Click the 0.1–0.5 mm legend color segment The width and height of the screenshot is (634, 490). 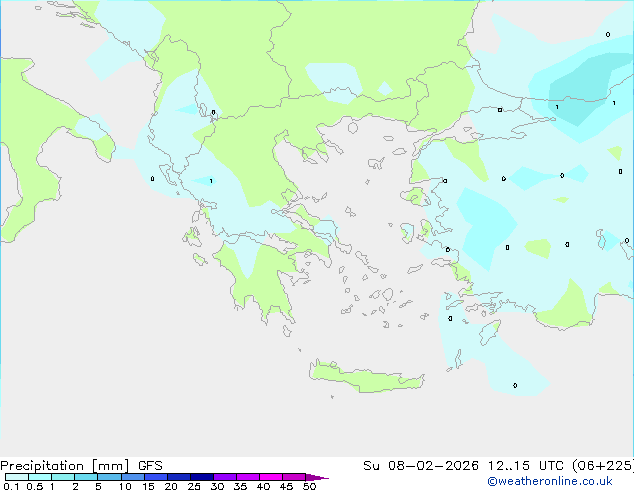coord(17,477)
